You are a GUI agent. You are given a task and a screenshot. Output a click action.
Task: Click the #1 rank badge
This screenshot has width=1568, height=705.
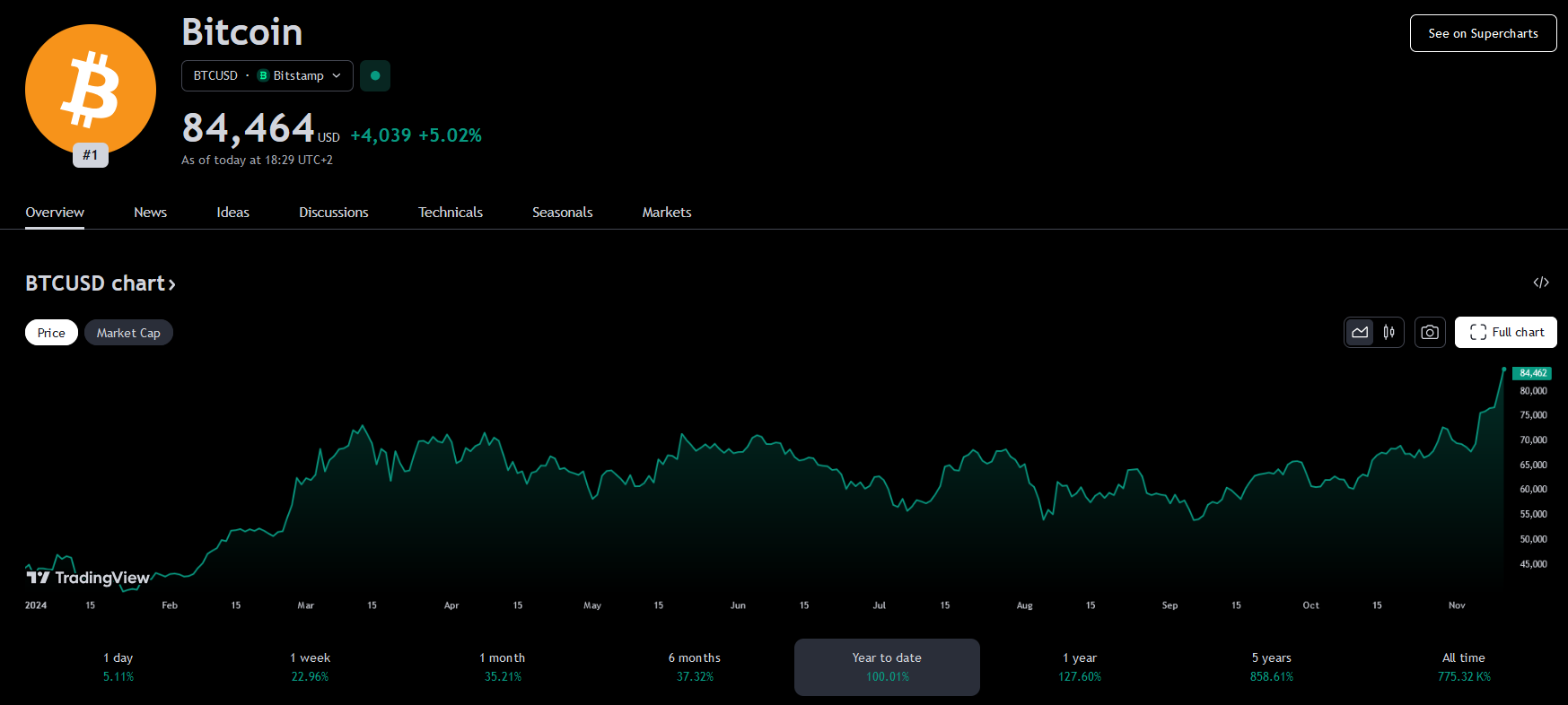(x=91, y=155)
